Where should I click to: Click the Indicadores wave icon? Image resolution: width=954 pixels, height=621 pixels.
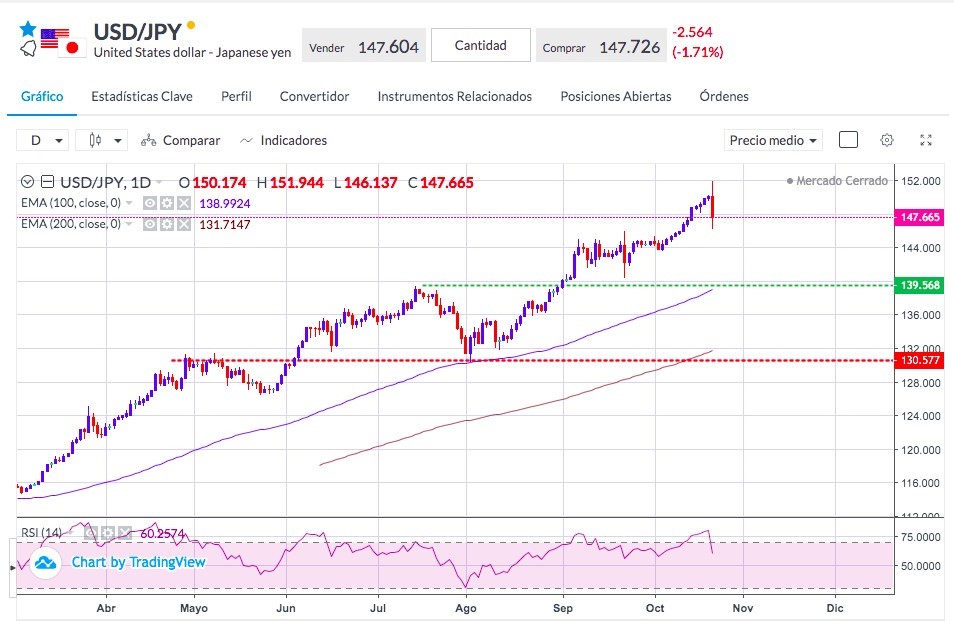click(246, 141)
